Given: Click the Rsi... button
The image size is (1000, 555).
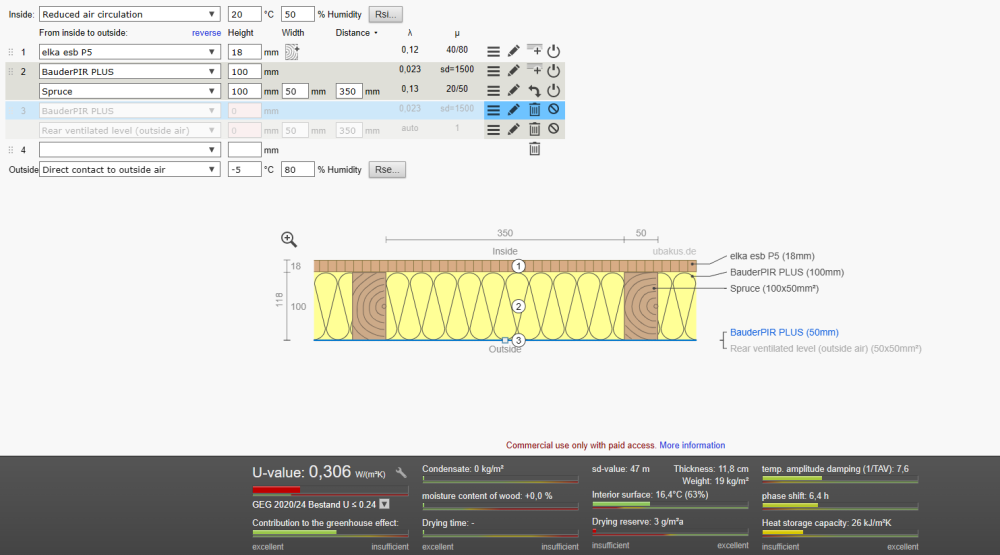Looking at the screenshot, I should (385, 14).
